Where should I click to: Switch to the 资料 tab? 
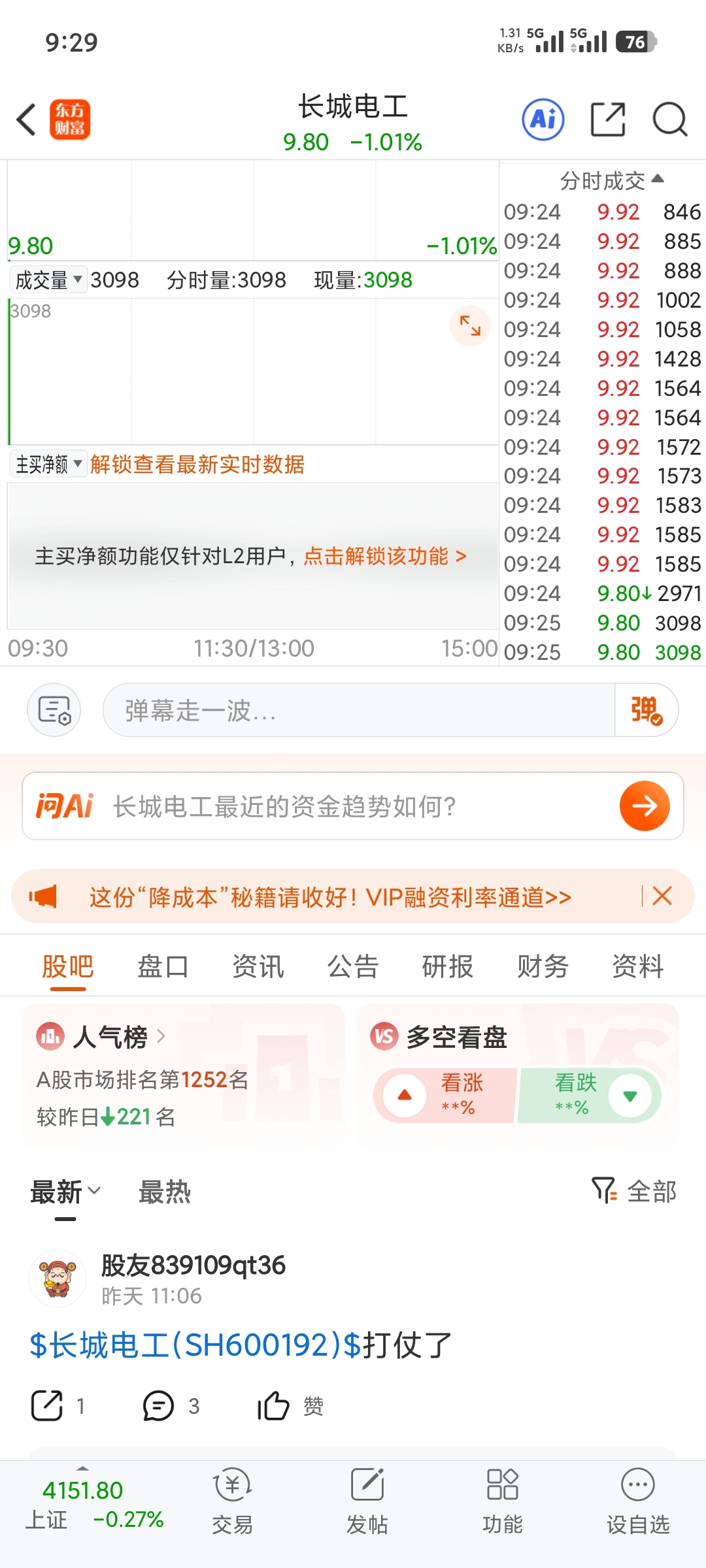pyautogui.click(x=638, y=966)
